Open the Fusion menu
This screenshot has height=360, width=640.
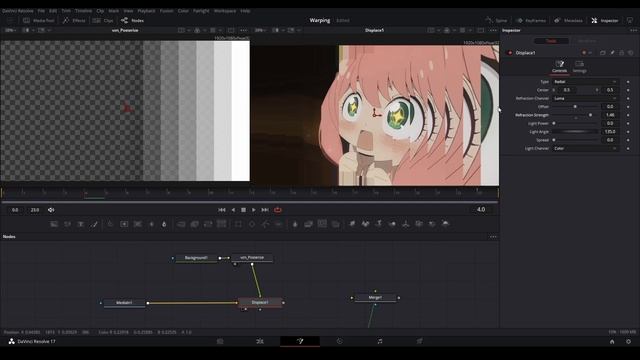point(167,11)
